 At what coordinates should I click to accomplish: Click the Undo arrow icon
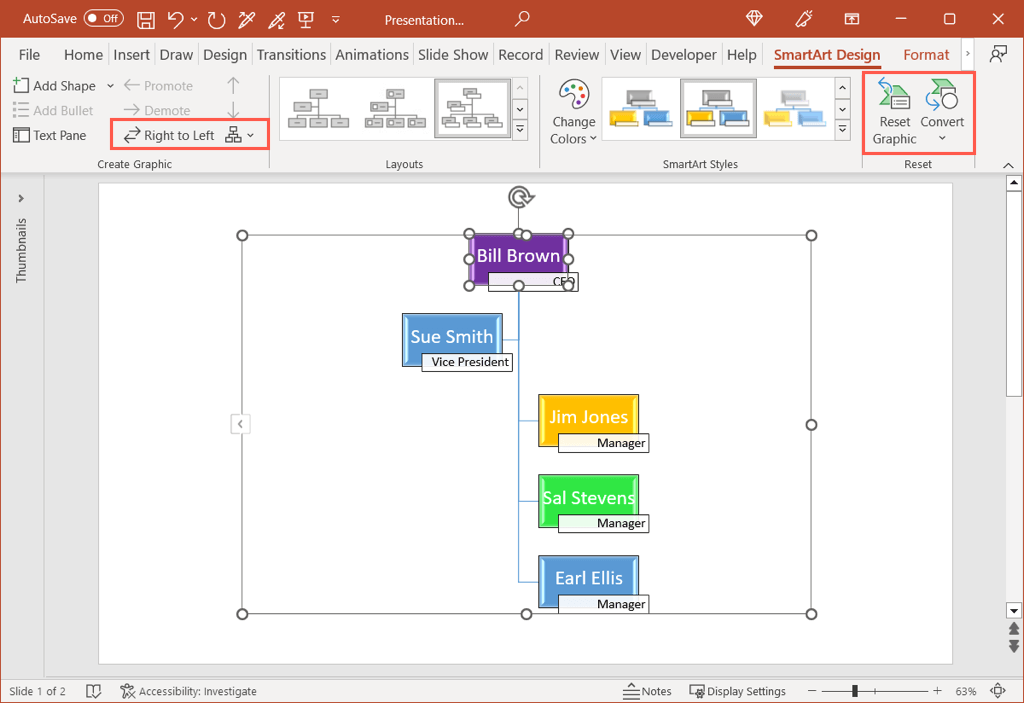(x=175, y=19)
